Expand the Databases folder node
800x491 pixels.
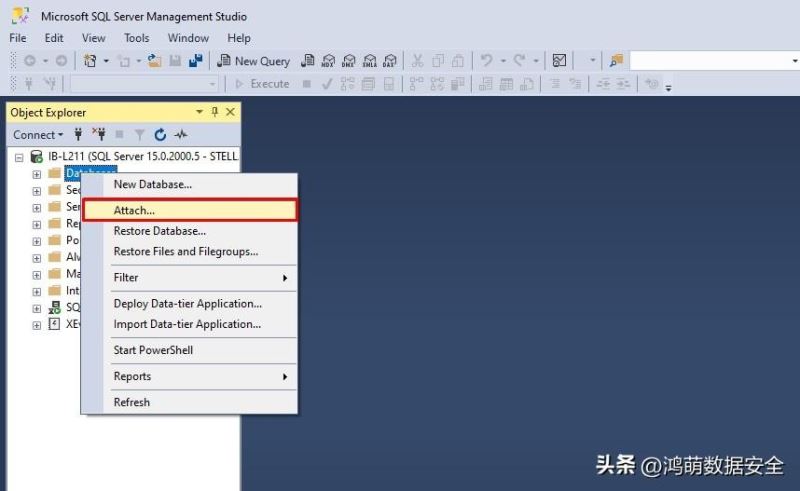37,175
